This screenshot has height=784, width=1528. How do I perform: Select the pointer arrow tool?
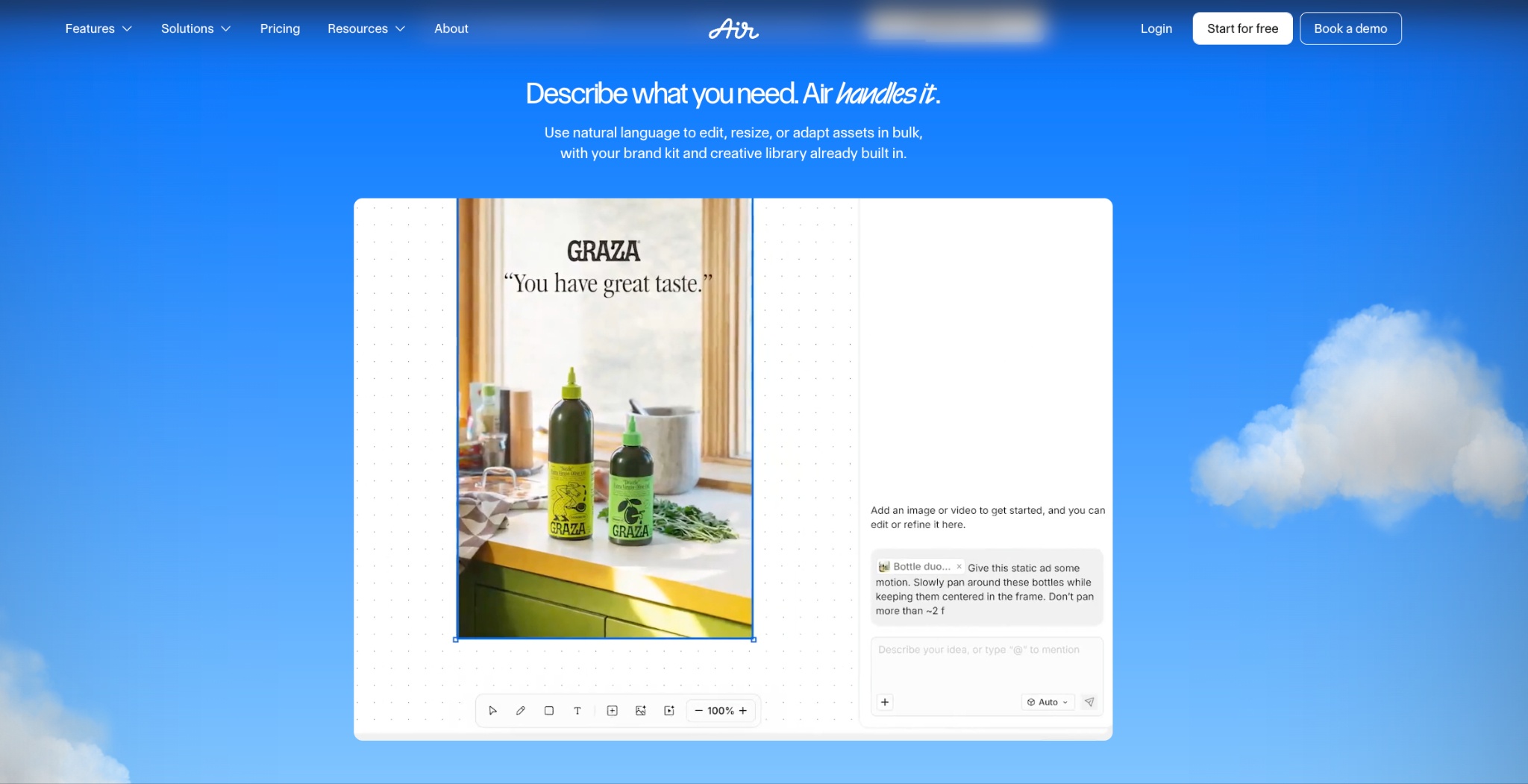click(492, 711)
